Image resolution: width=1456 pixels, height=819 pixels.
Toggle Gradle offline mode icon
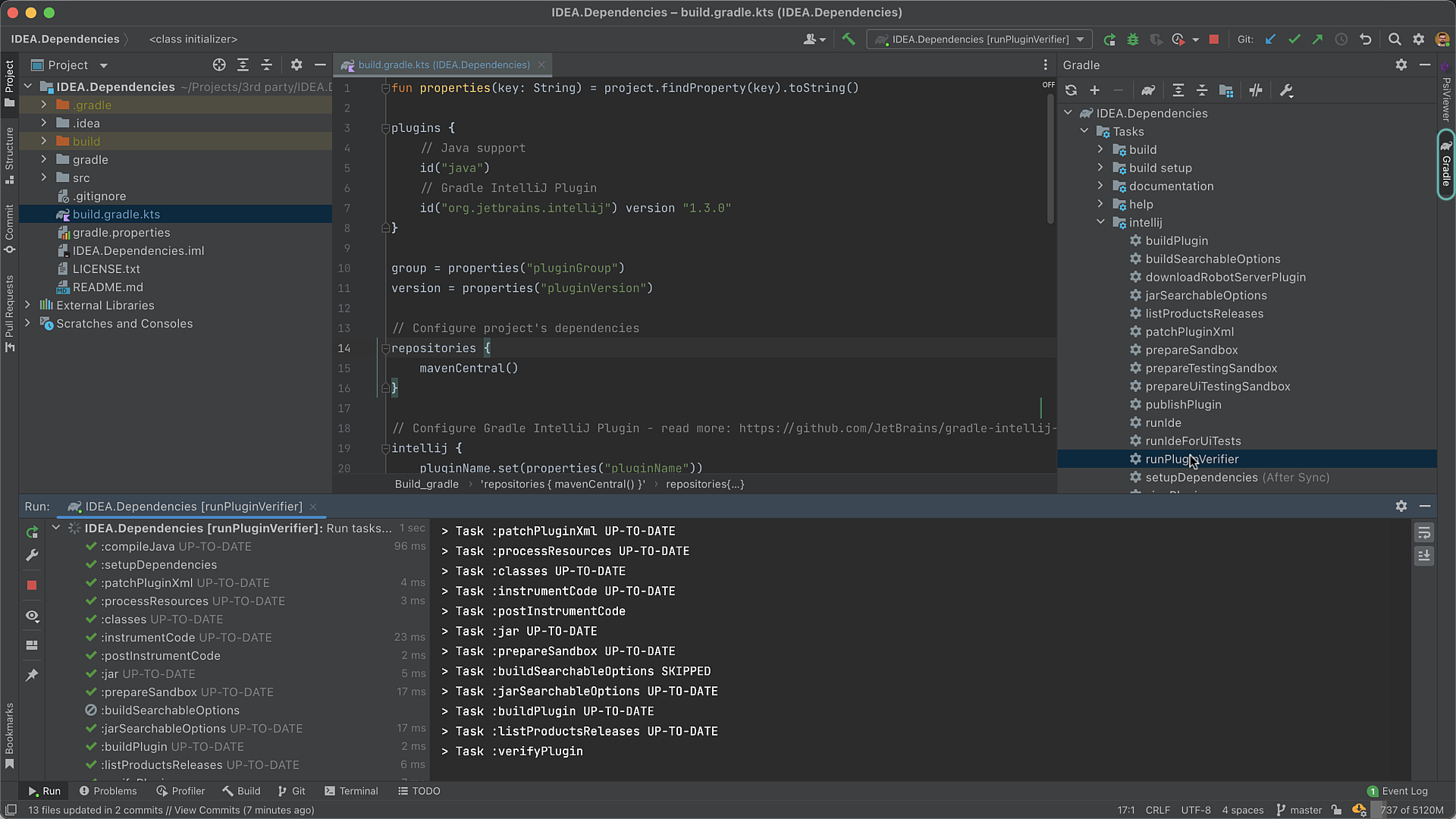[1256, 90]
